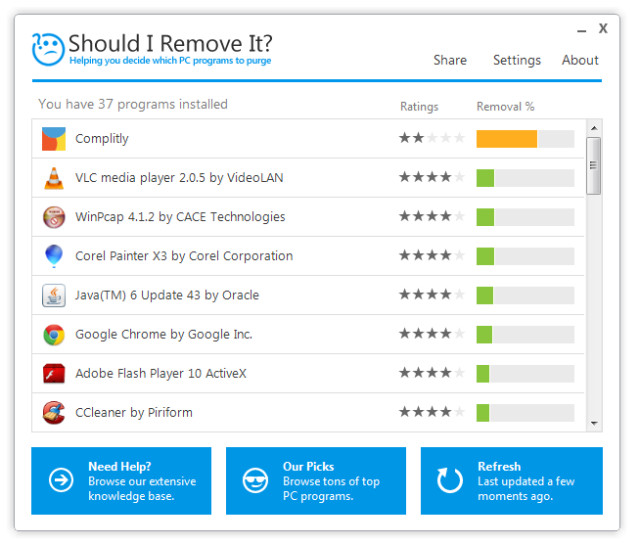Open the About page
Screen dimensions: 640x545
[x=580, y=60]
